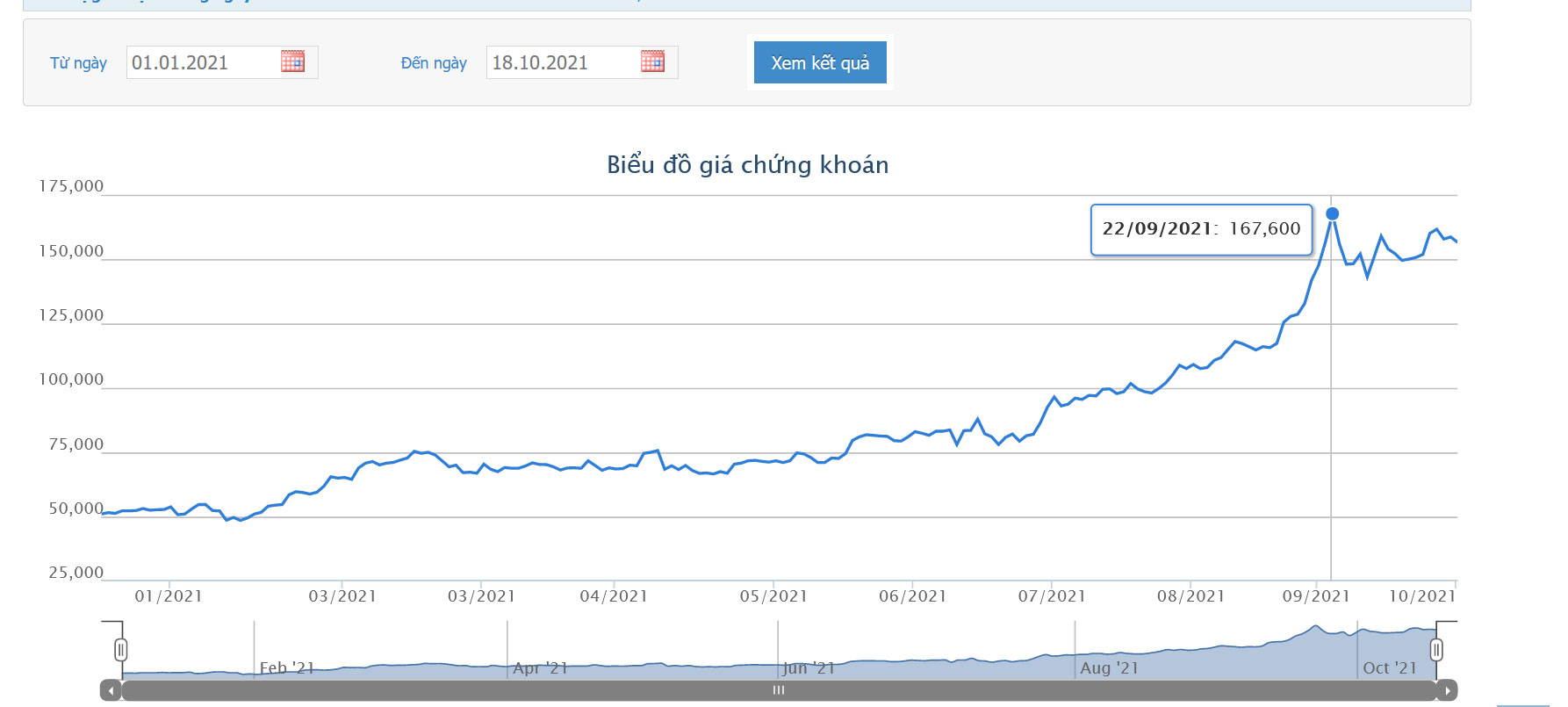Select Oct '21 in the navigator timeline

(1389, 668)
